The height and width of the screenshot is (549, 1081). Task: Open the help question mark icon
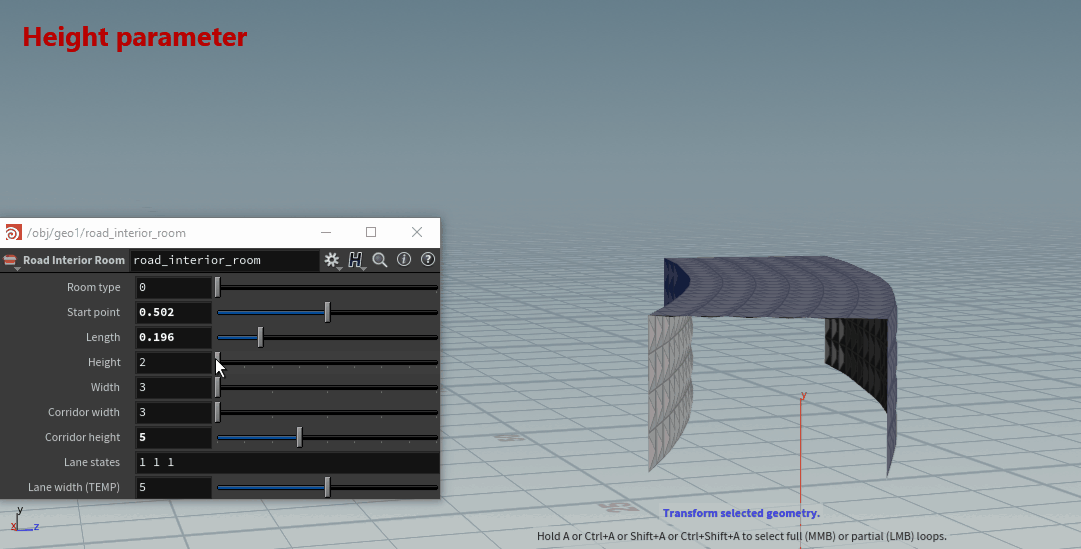click(428, 260)
